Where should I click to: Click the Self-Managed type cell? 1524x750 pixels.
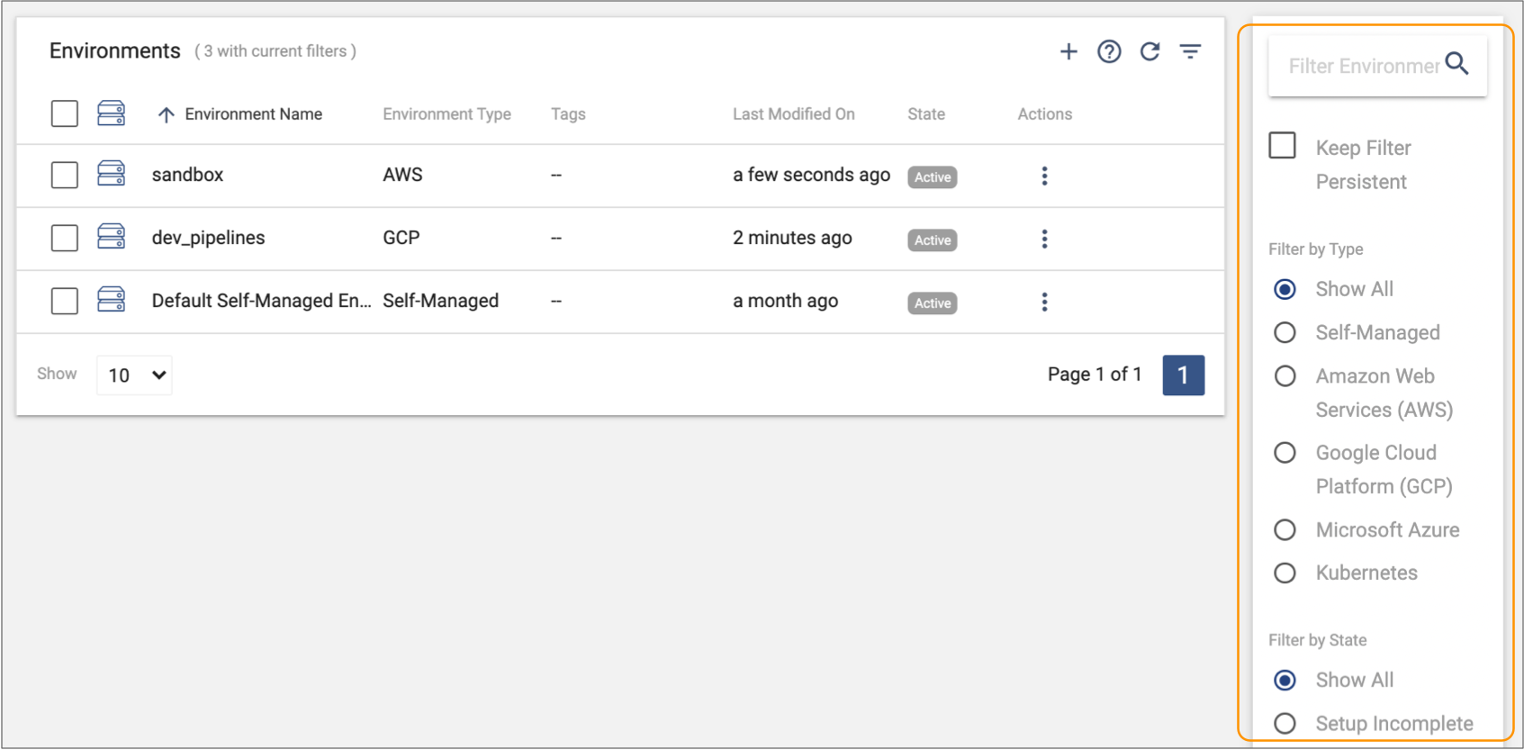point(441,301)
